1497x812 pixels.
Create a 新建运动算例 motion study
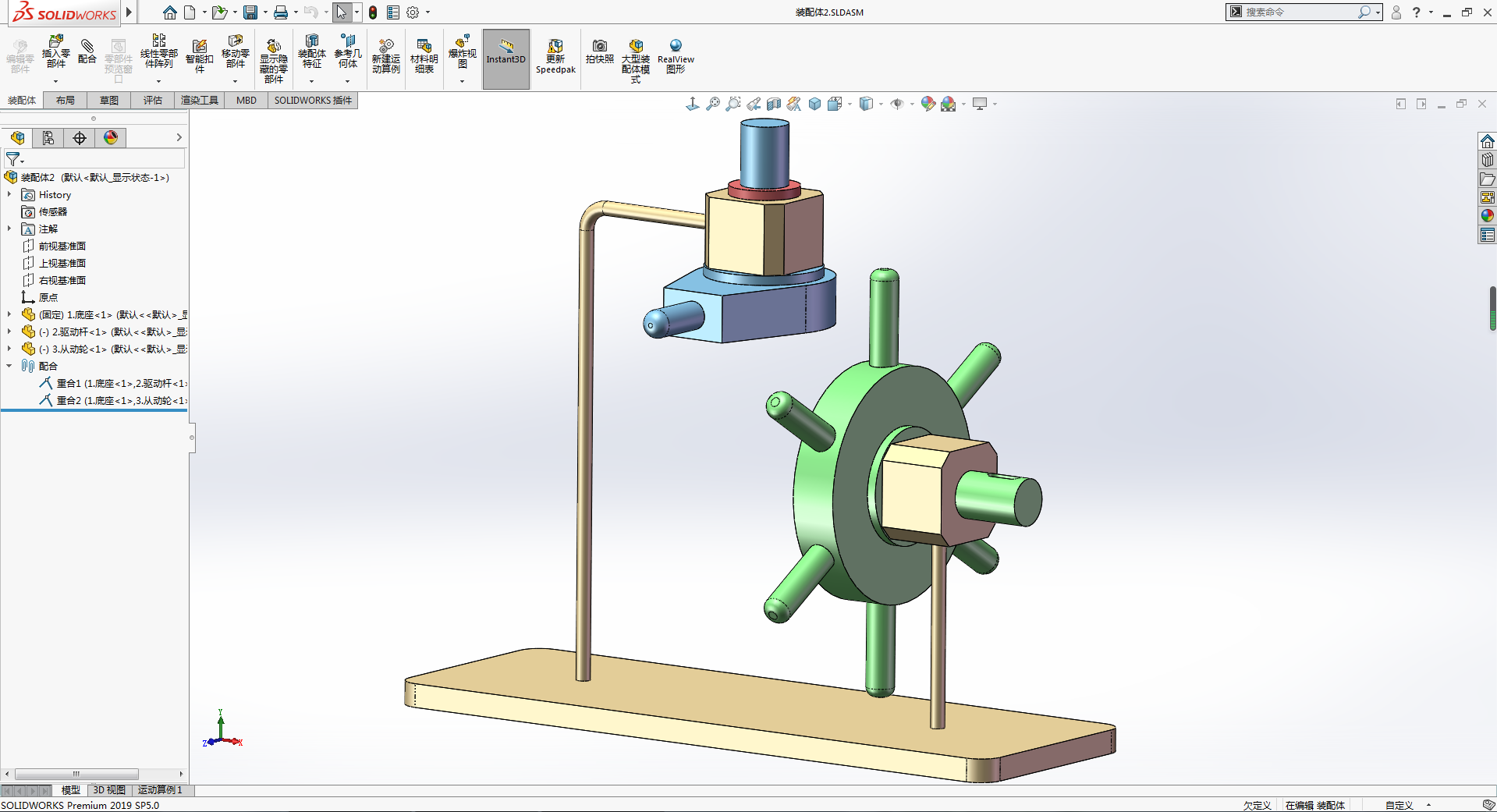[386, 56]
